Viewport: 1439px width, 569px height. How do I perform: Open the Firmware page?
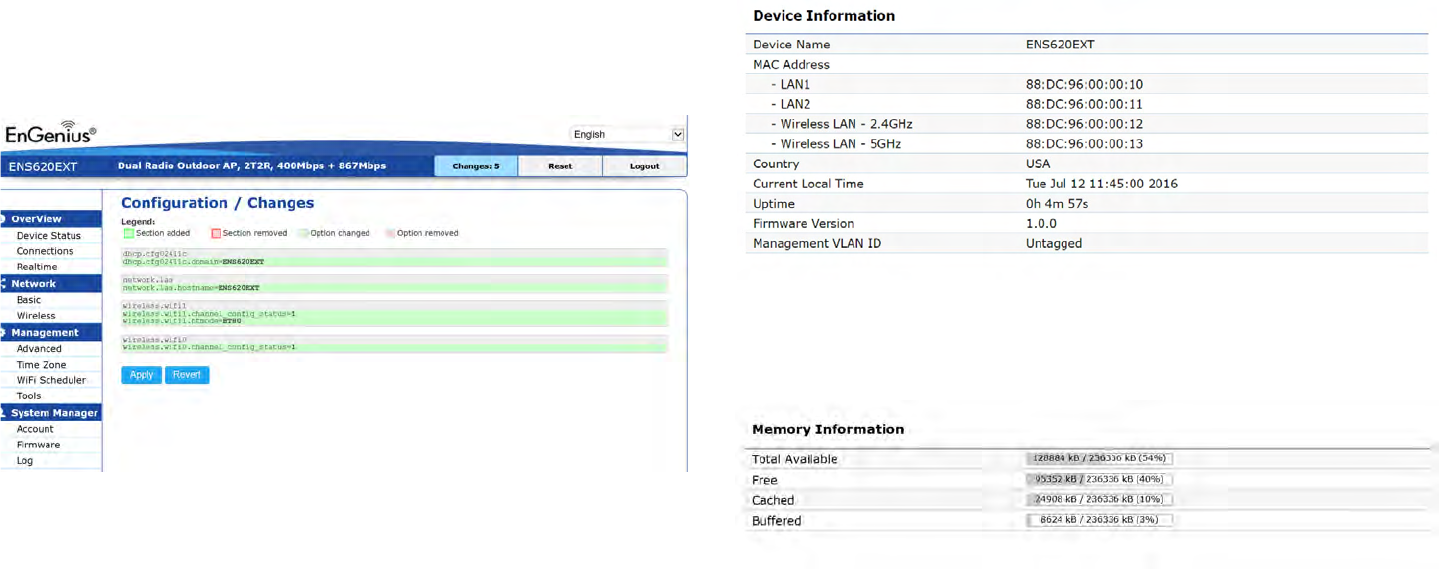[38, 445]
